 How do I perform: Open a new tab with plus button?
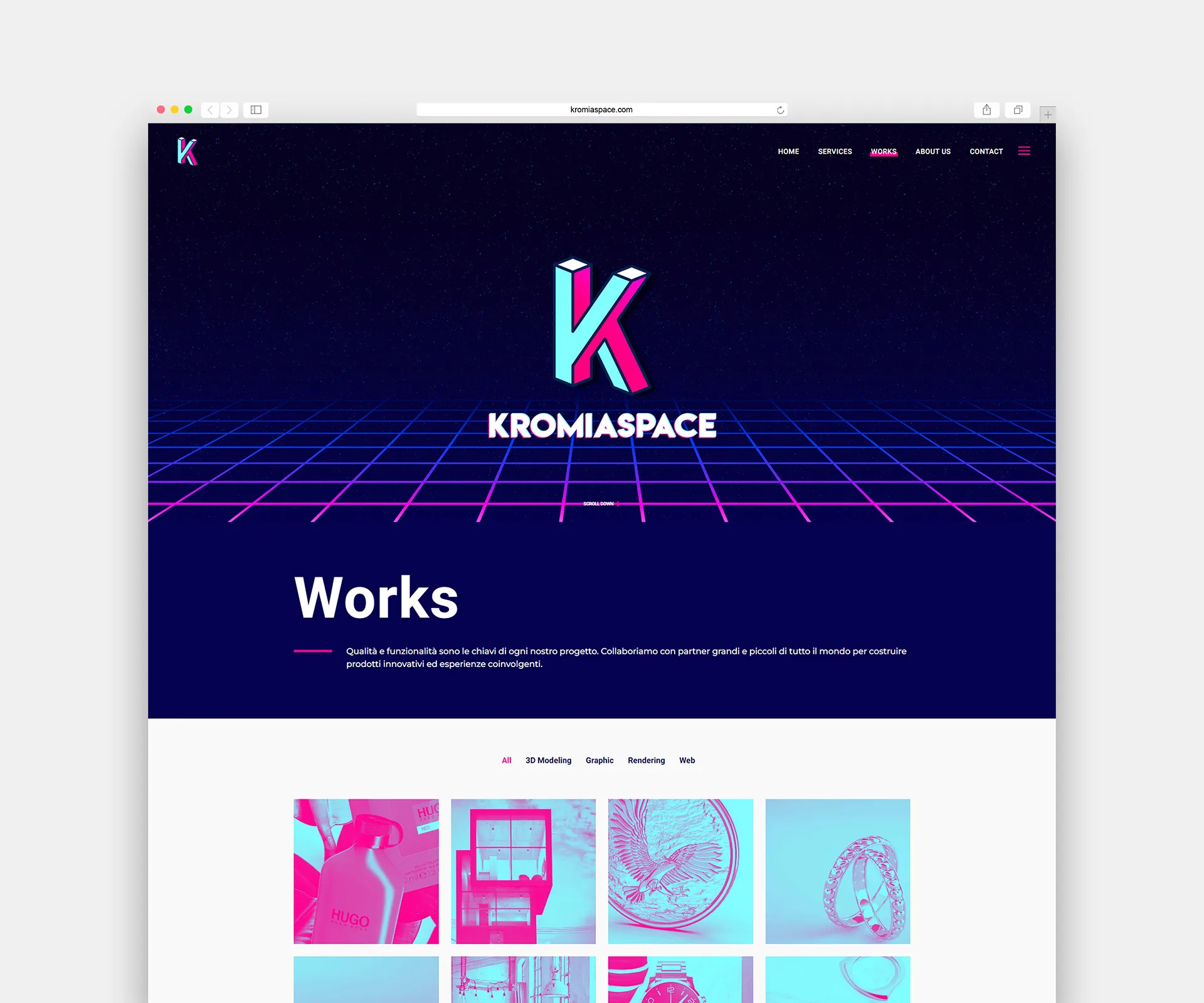click(1047, 115)
